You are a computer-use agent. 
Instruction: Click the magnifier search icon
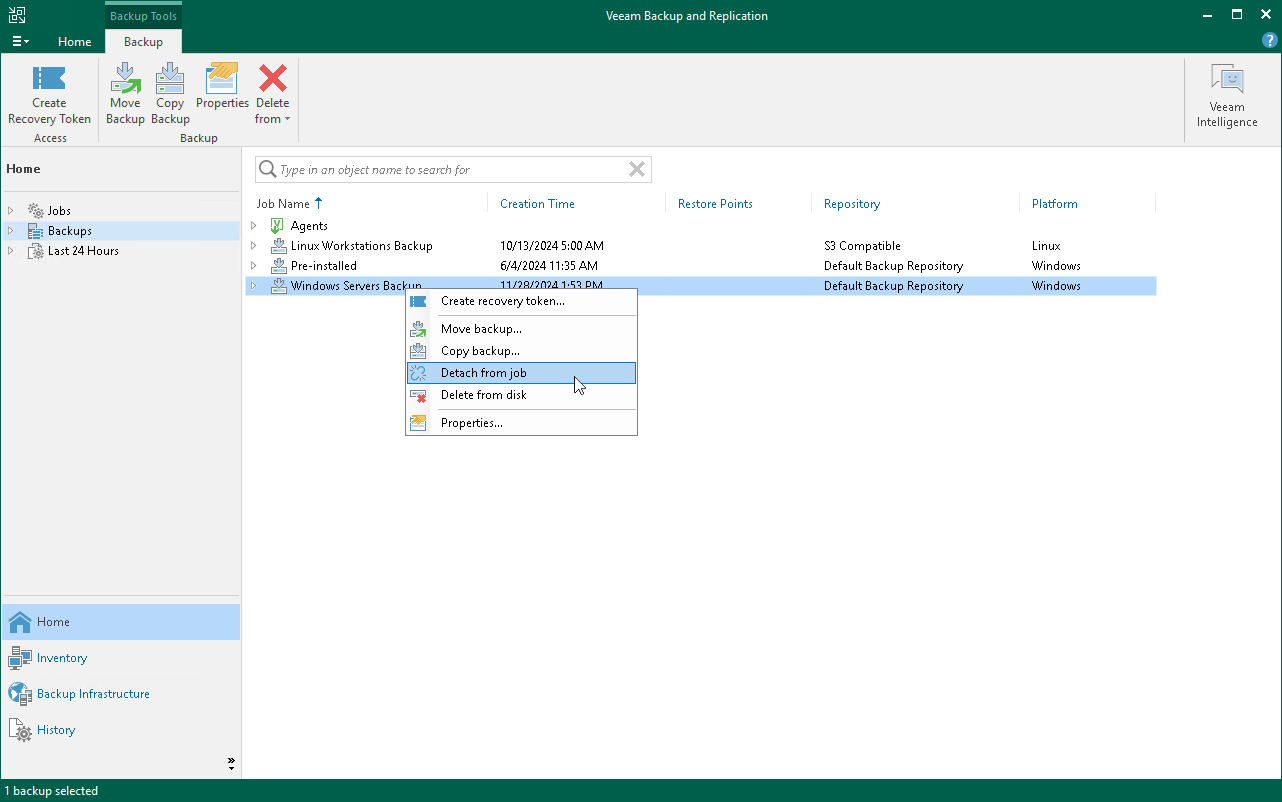[268, 170]
